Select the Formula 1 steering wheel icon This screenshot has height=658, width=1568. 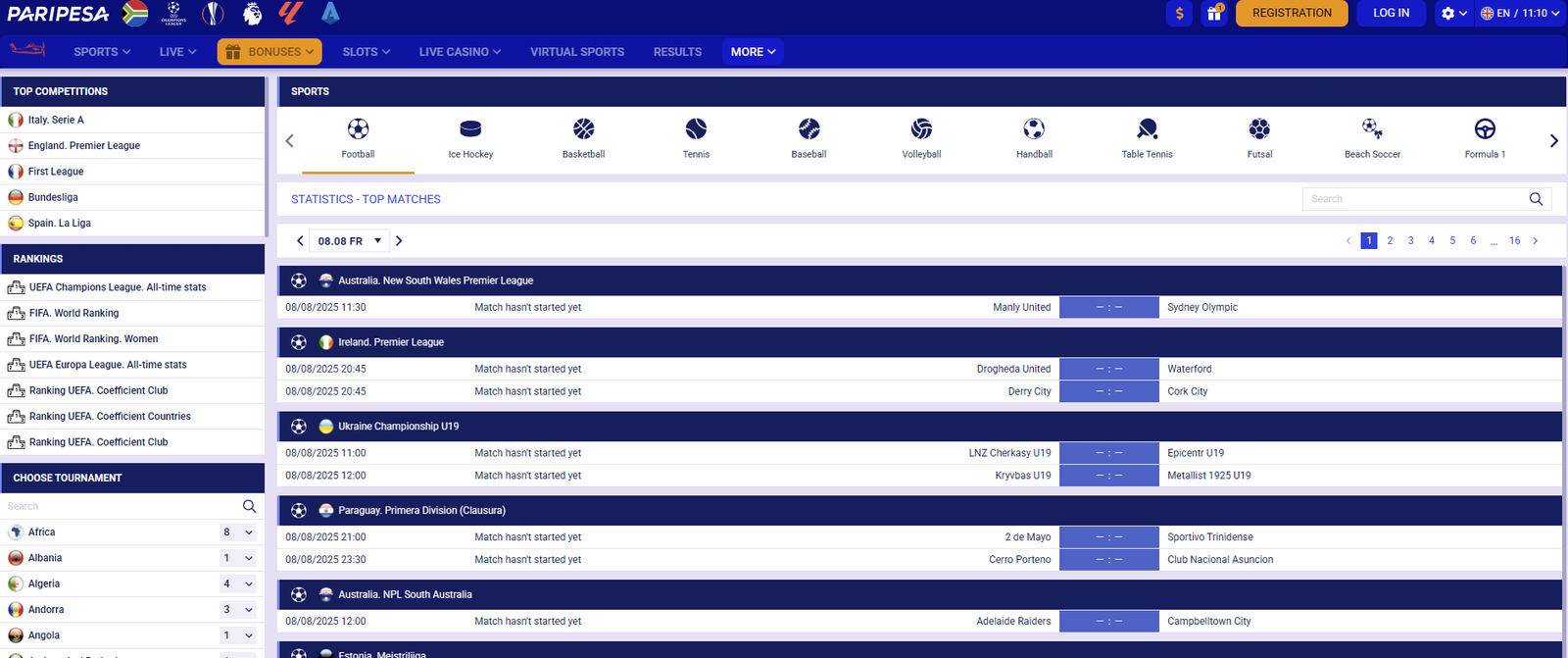click(1485, 129)
